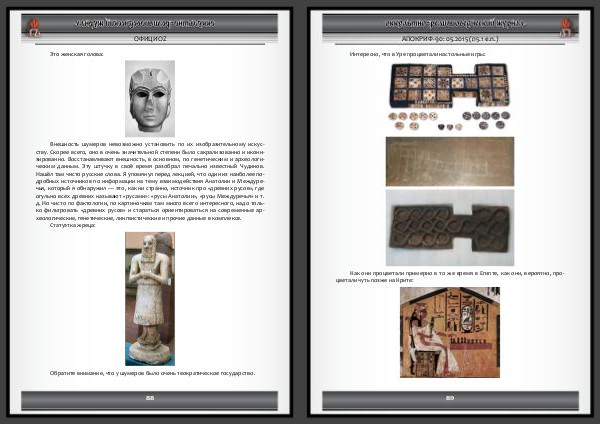The height and width of the screenshot is (424, 600).
Task: Click the line 'Интересно, что в Уре процветали'
Action: (x=417, y=54)
